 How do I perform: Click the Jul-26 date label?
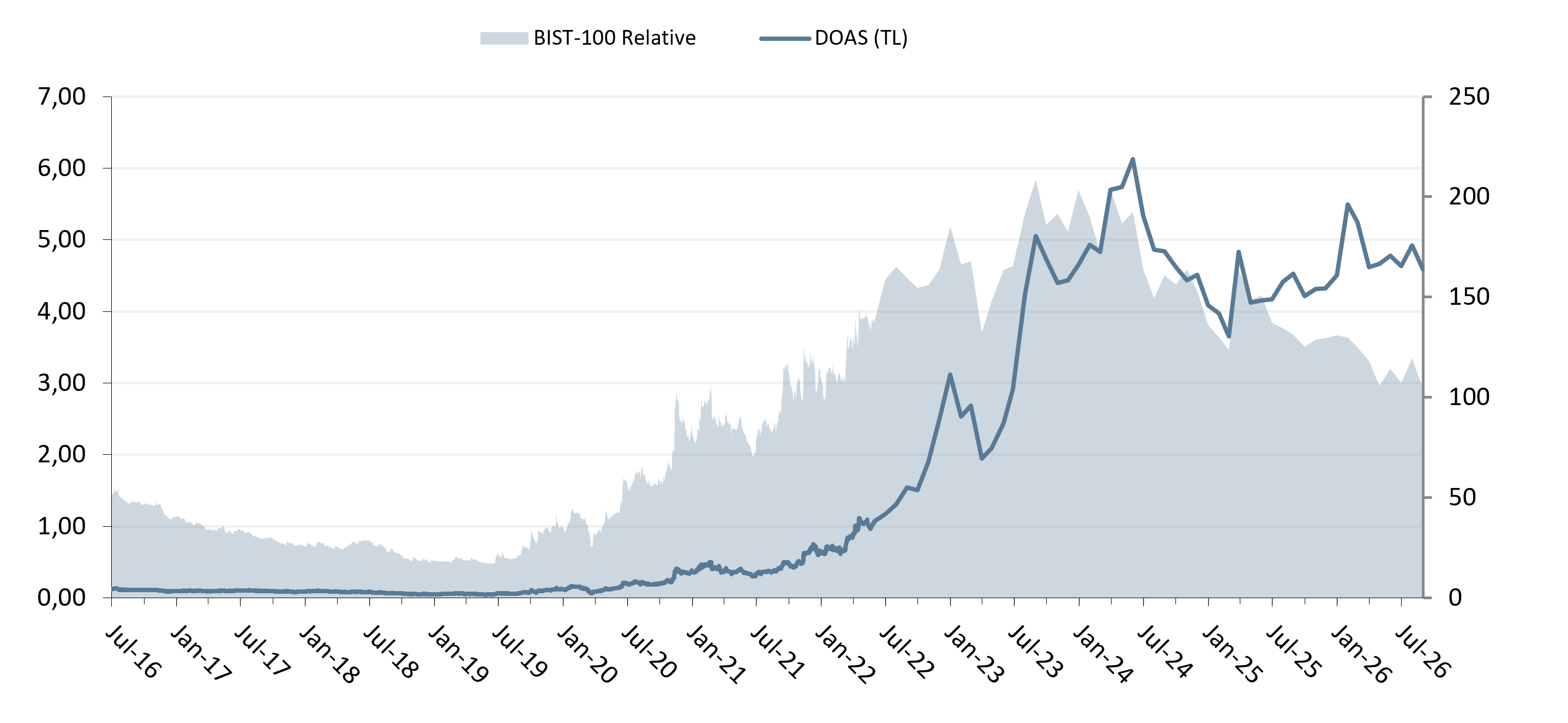[x=1423, y=652]
